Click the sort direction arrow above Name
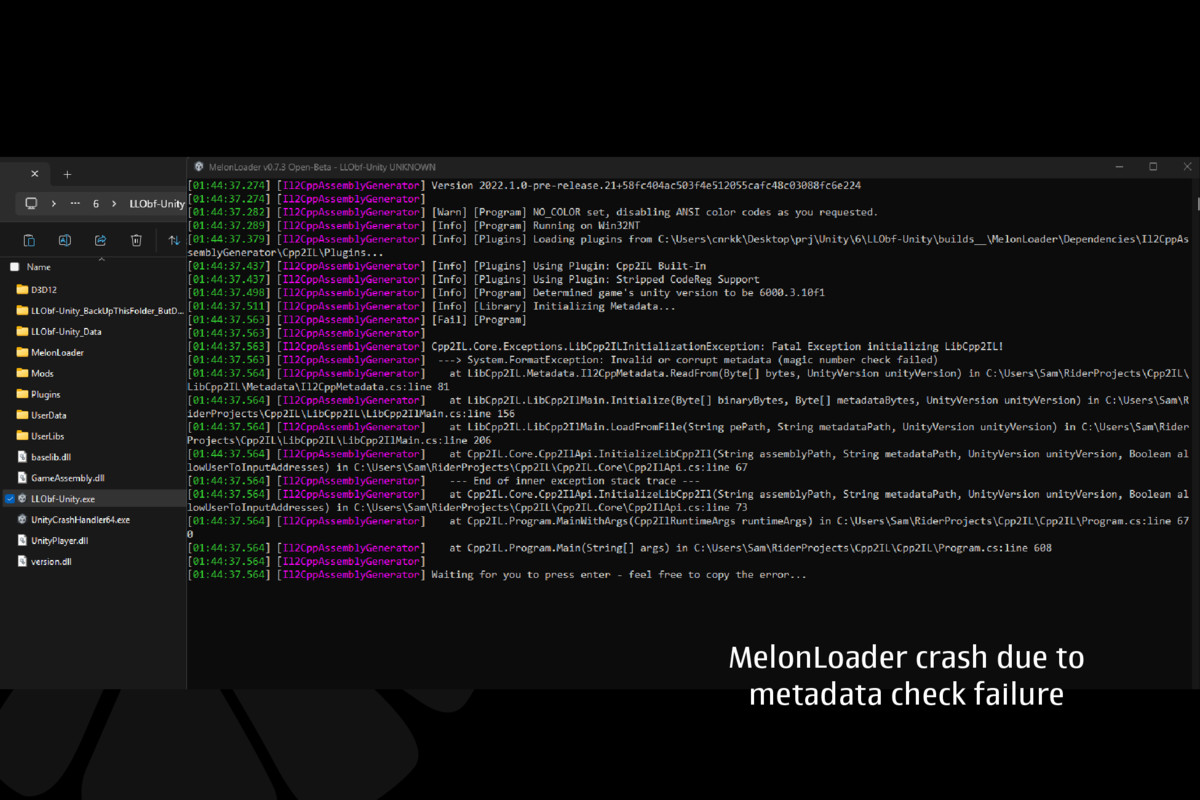Viewport: 1200px width, 800px height. click(x=100, y=259)
